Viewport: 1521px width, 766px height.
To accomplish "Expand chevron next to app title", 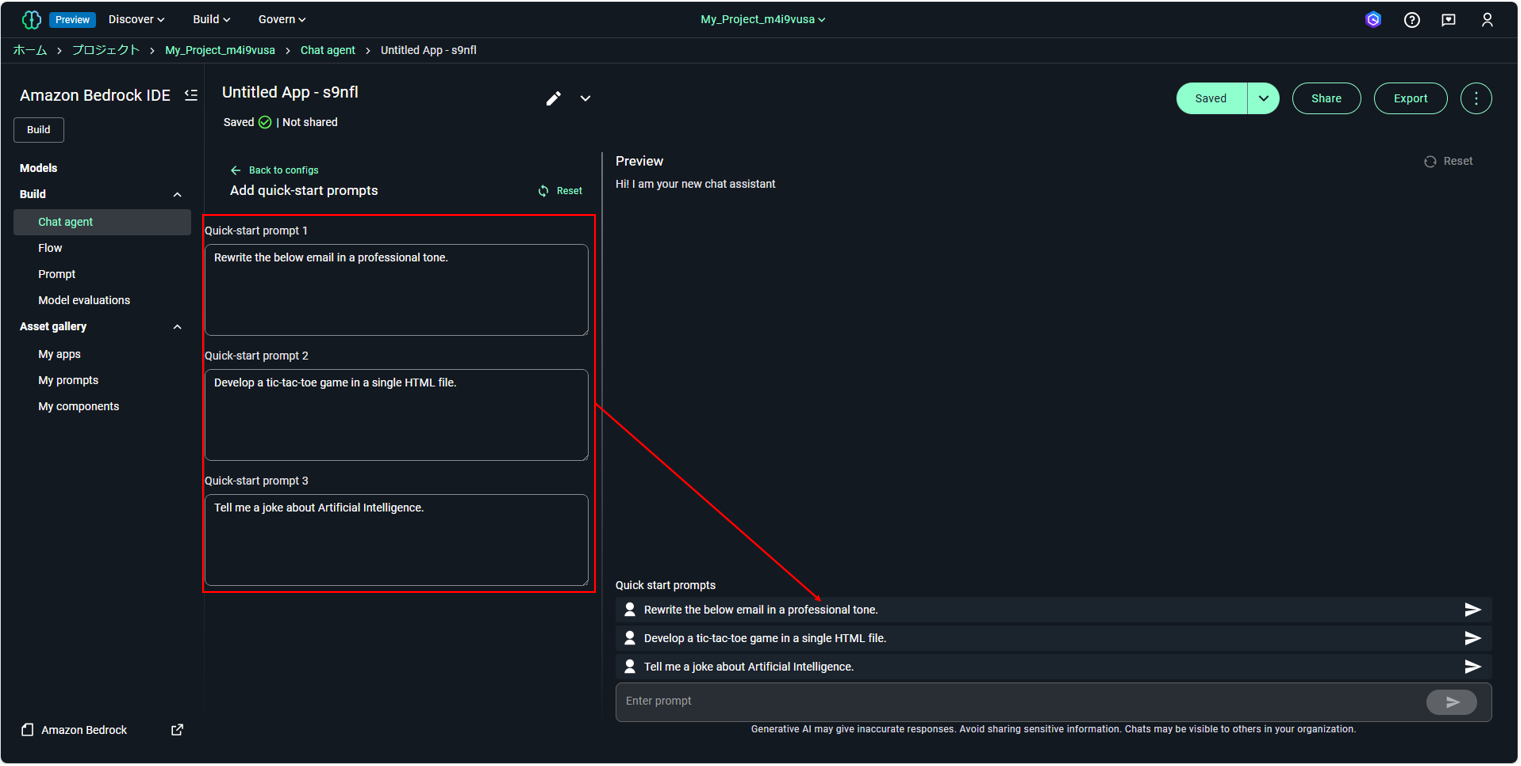I will point(585,98).
